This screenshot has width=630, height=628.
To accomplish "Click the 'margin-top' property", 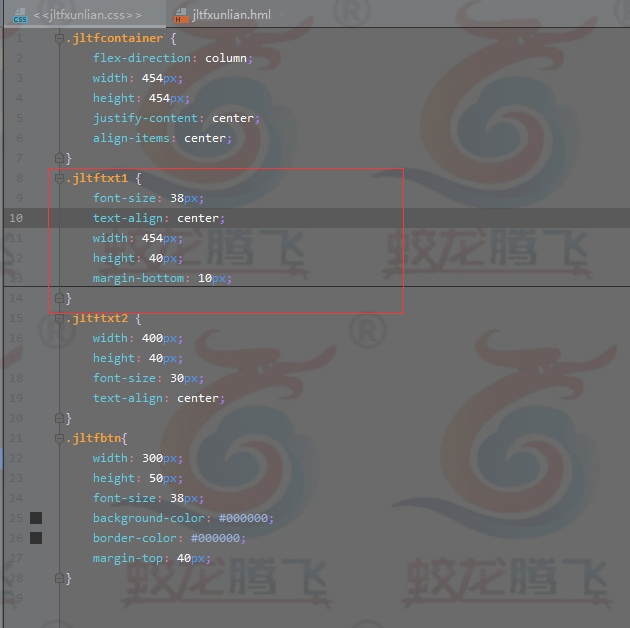I will coord(128,558).
